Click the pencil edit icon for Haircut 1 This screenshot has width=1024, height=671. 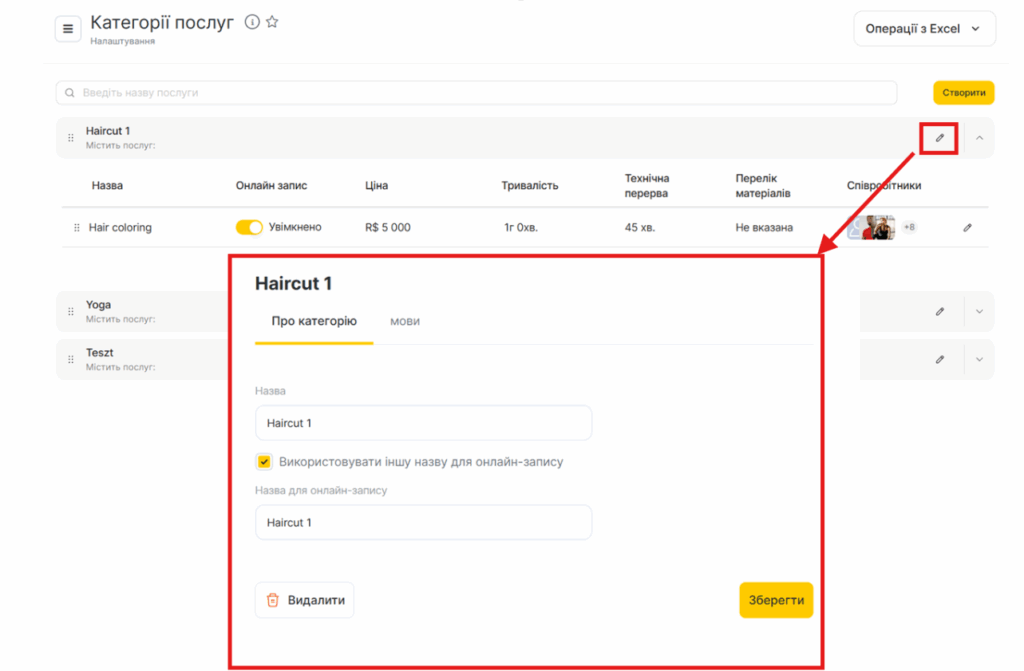tap(939, 138)
